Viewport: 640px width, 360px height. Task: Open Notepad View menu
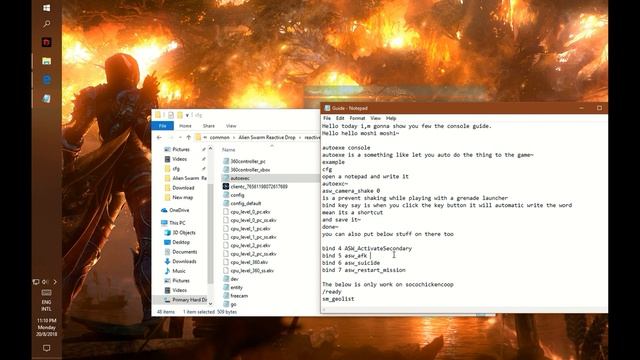(x=376, y=118)
